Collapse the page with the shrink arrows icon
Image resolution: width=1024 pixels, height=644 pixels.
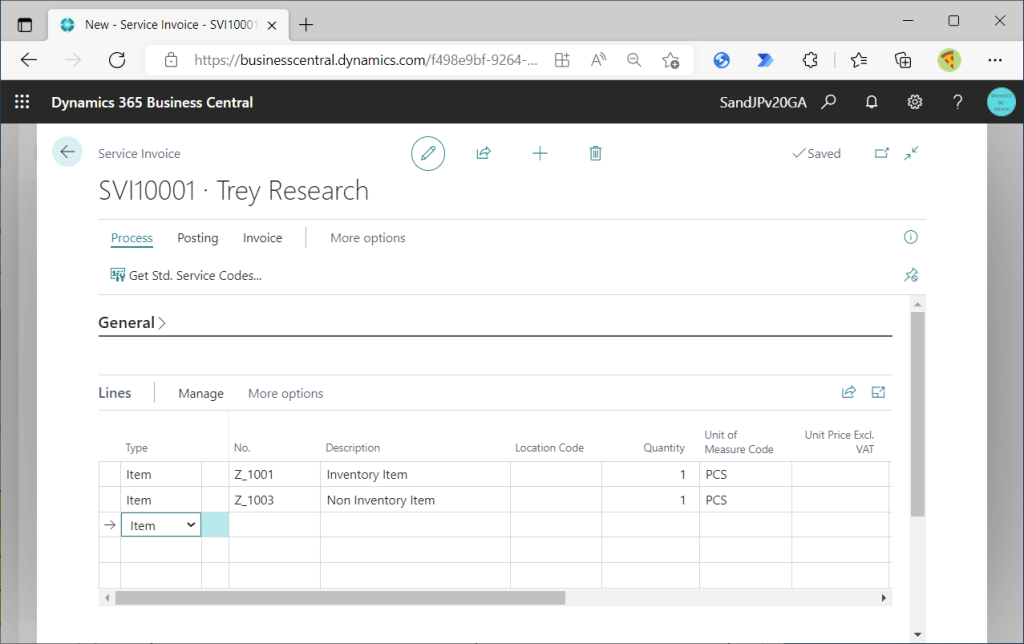tap(912, 153)
